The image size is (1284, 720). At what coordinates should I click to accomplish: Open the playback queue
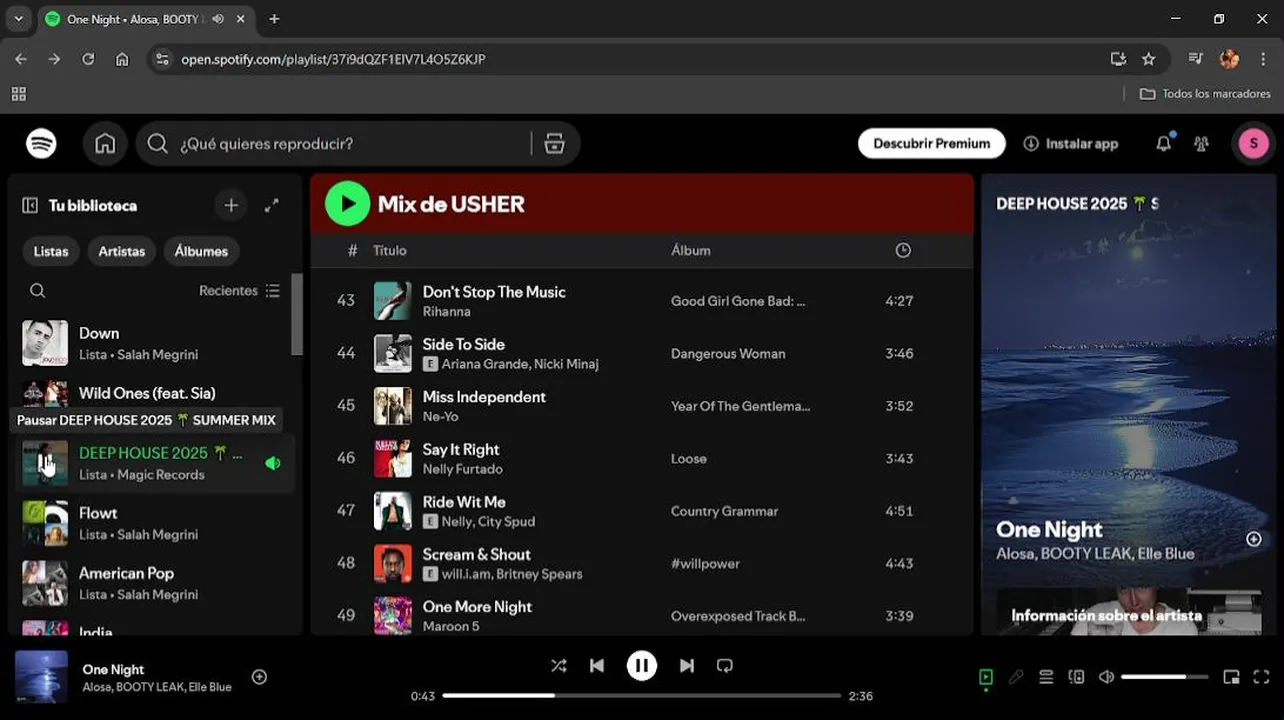point(1046,677)
